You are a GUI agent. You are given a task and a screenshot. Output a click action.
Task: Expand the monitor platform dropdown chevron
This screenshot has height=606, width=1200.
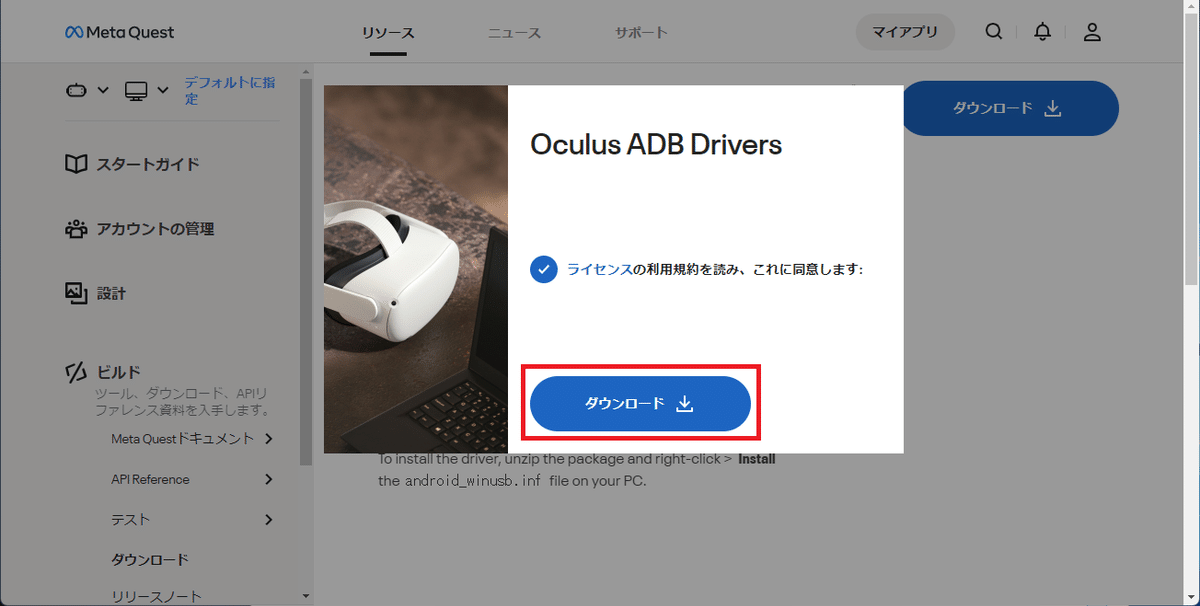point(163,91)
